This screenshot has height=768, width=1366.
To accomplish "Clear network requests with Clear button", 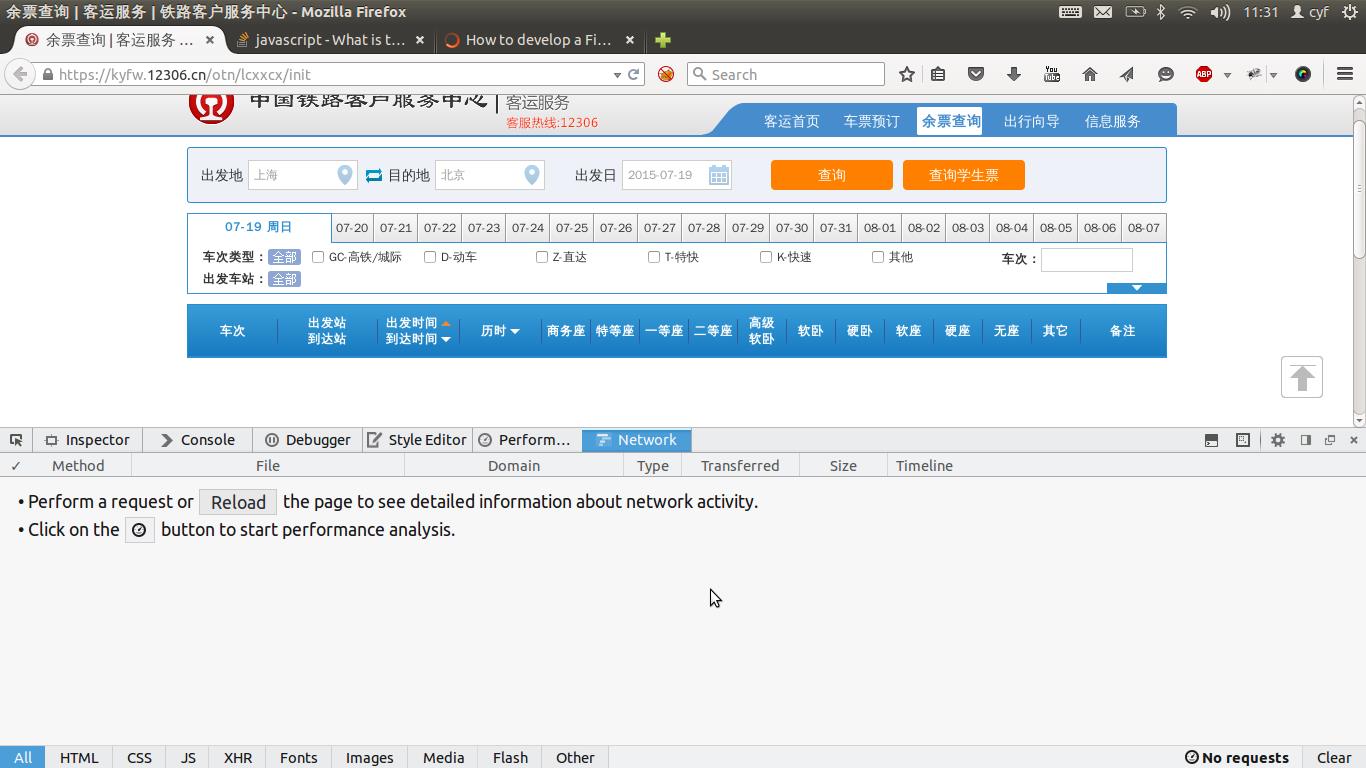I will 1334,757.
